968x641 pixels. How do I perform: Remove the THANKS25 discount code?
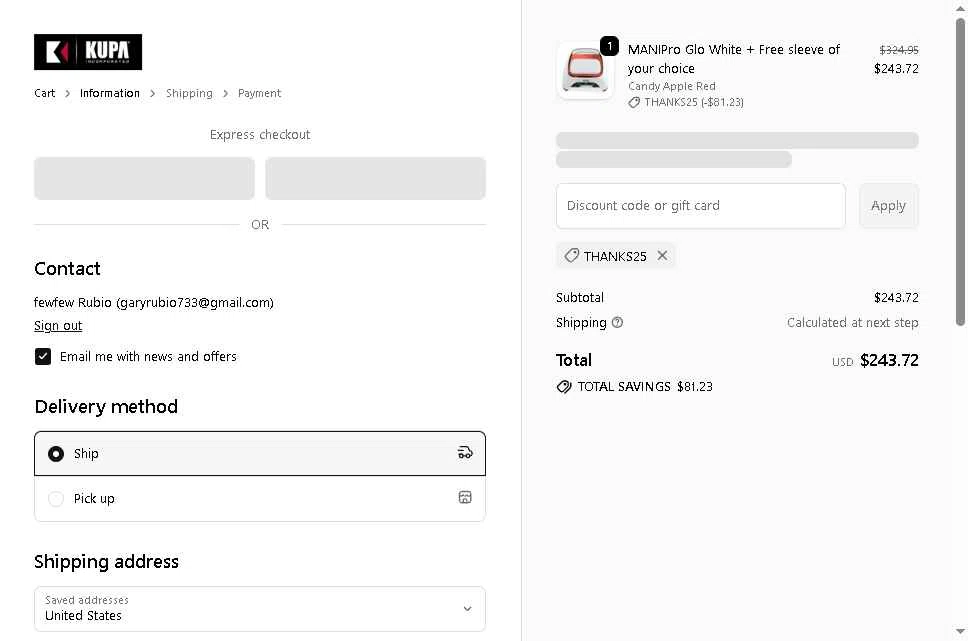click(x=662, y=256)
